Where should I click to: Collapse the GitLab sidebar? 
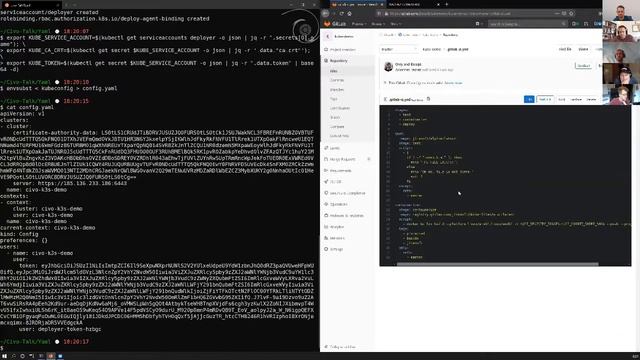click(340, 347)
